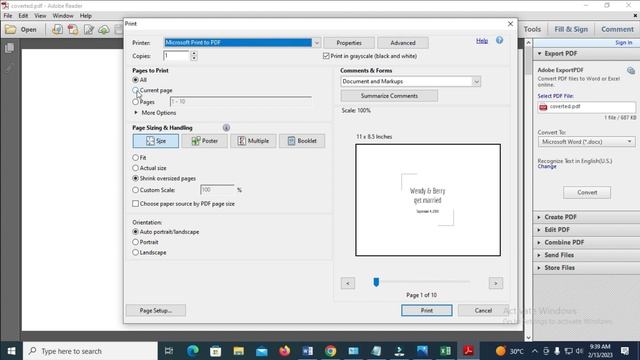Launch Microsoft Edge from the taskbar

(193, 351)
